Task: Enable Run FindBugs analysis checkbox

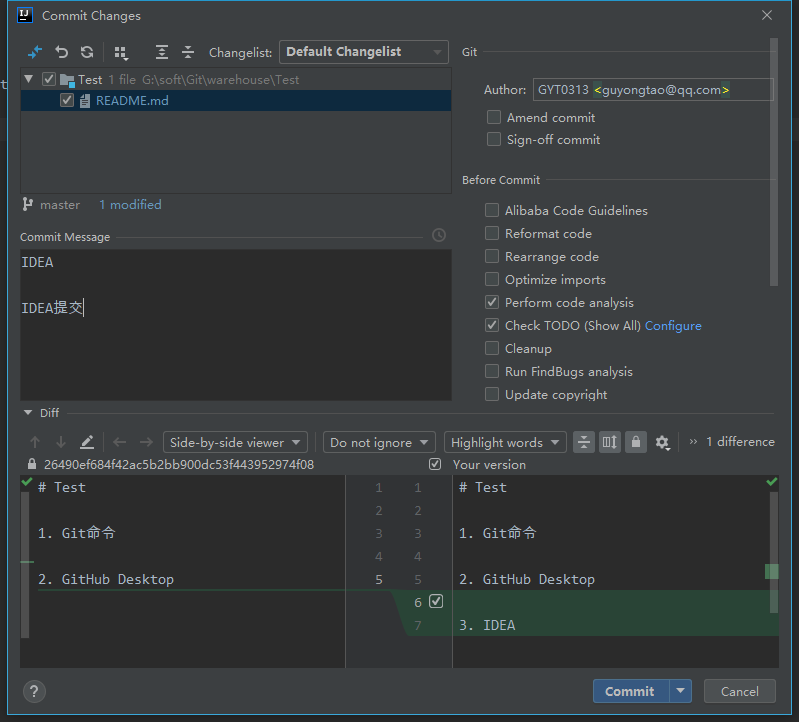Action: (x=492, y=371)
